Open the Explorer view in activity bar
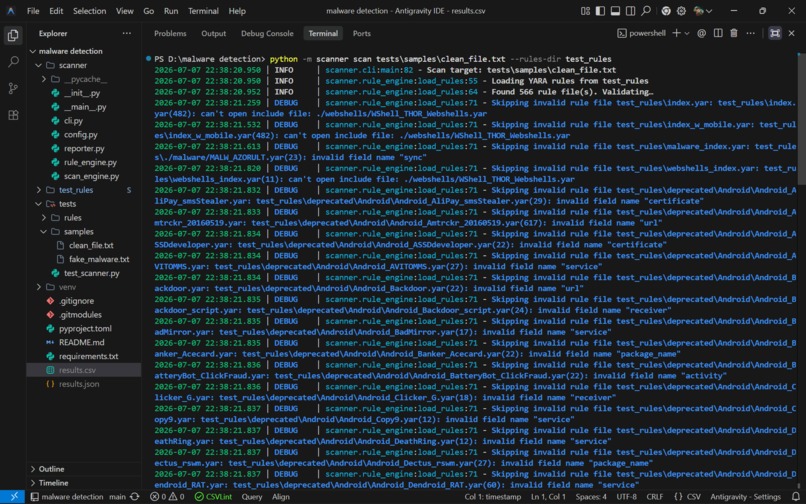The height and width of the screenshot is (504, 806). click(x=13, y=35)
